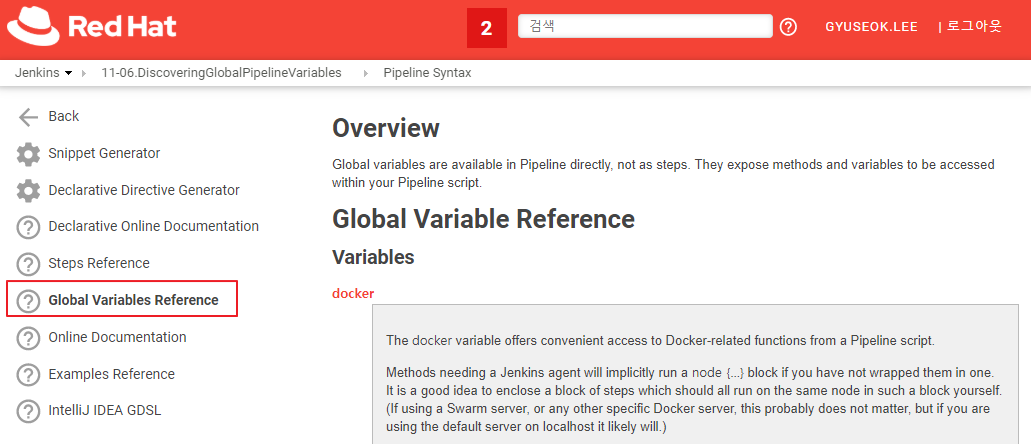Click the Snippet Generator gear icon
Image resolution: width=1031 pixels, height=444 pixels.
29,154
